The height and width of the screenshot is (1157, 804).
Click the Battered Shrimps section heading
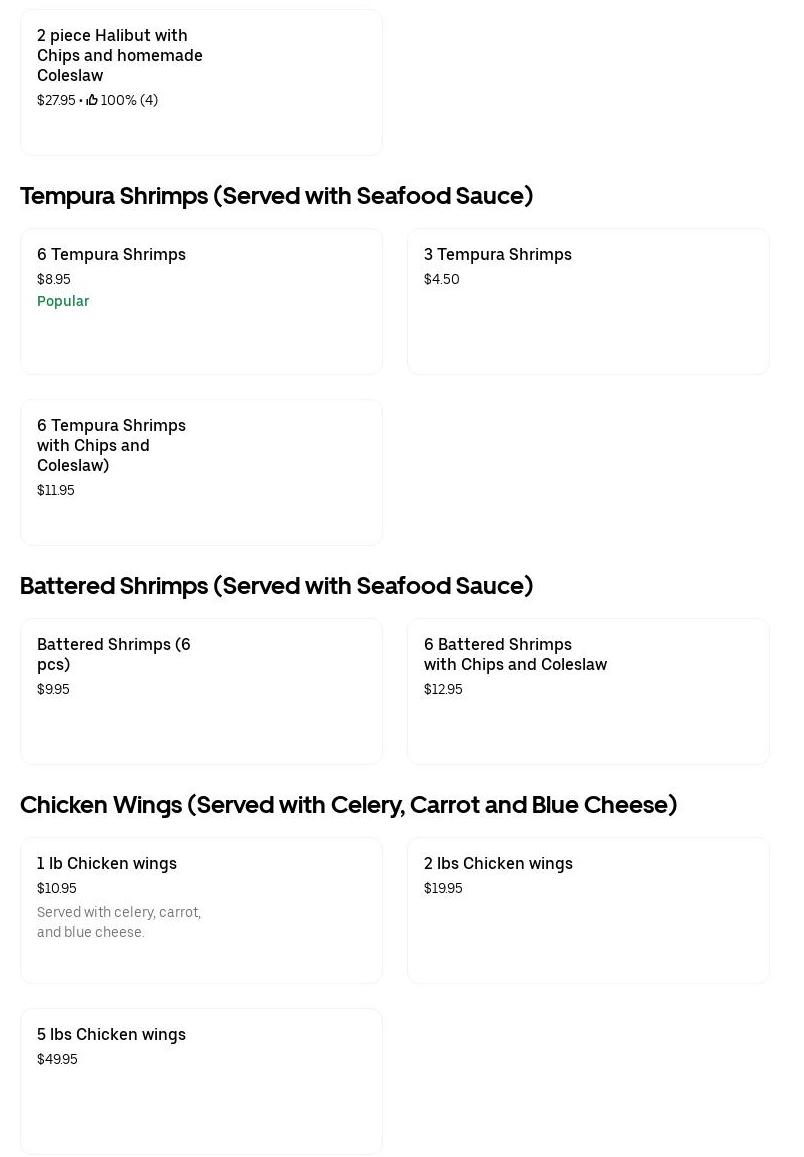point(276,585)
